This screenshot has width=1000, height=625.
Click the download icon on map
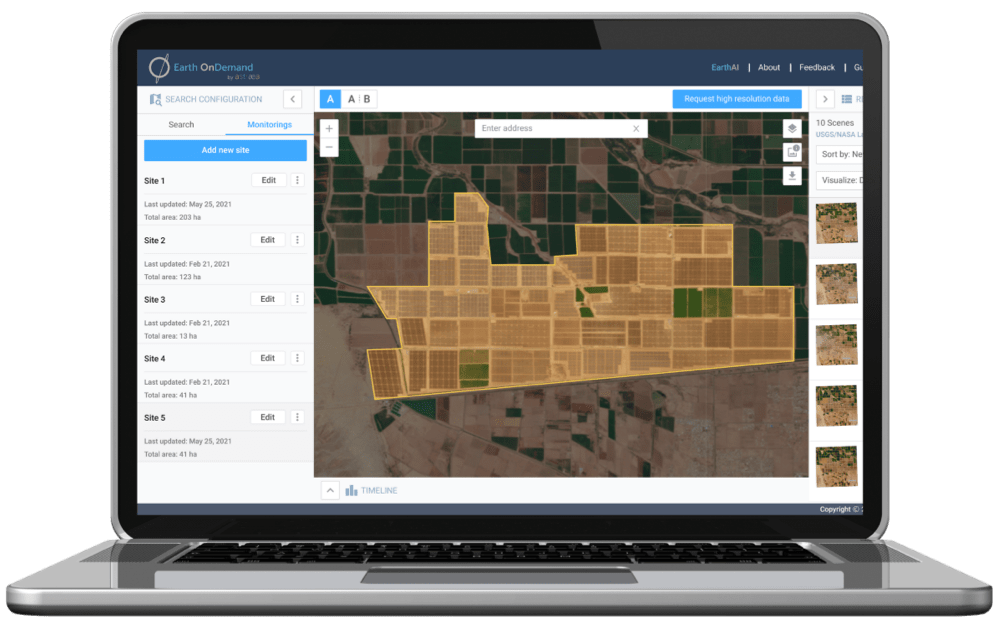(792, 176)
